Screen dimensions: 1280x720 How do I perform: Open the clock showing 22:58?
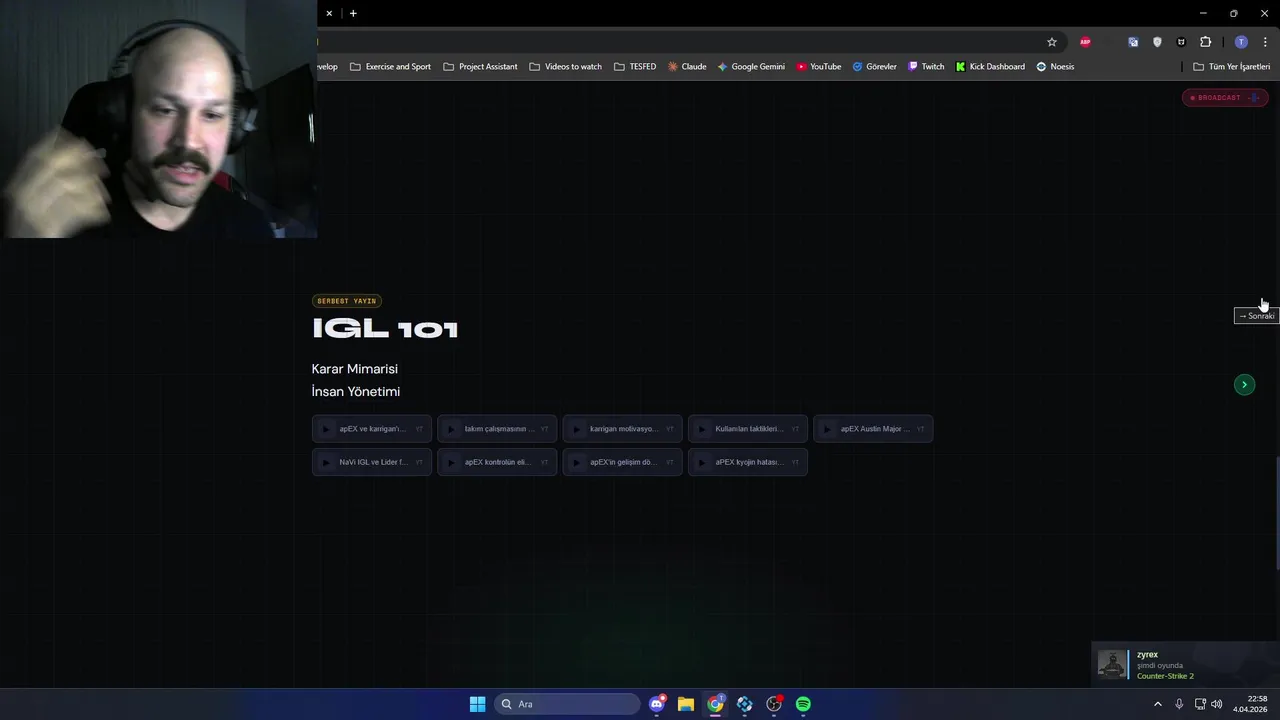[x=1250, y=704]
